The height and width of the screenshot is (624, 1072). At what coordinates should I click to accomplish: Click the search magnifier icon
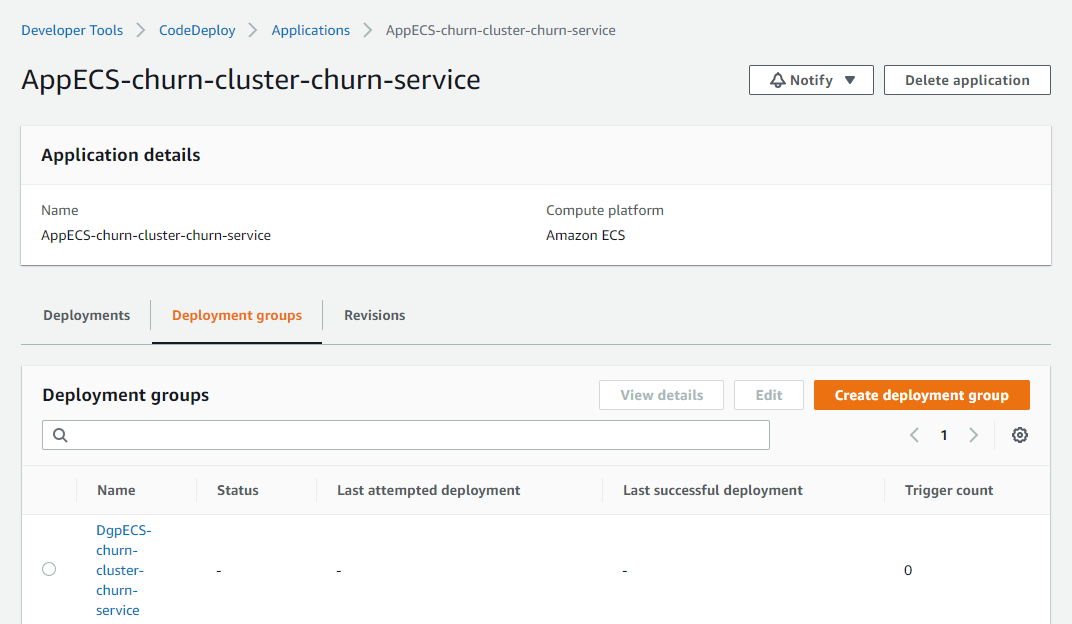click(x=60, y=435)
